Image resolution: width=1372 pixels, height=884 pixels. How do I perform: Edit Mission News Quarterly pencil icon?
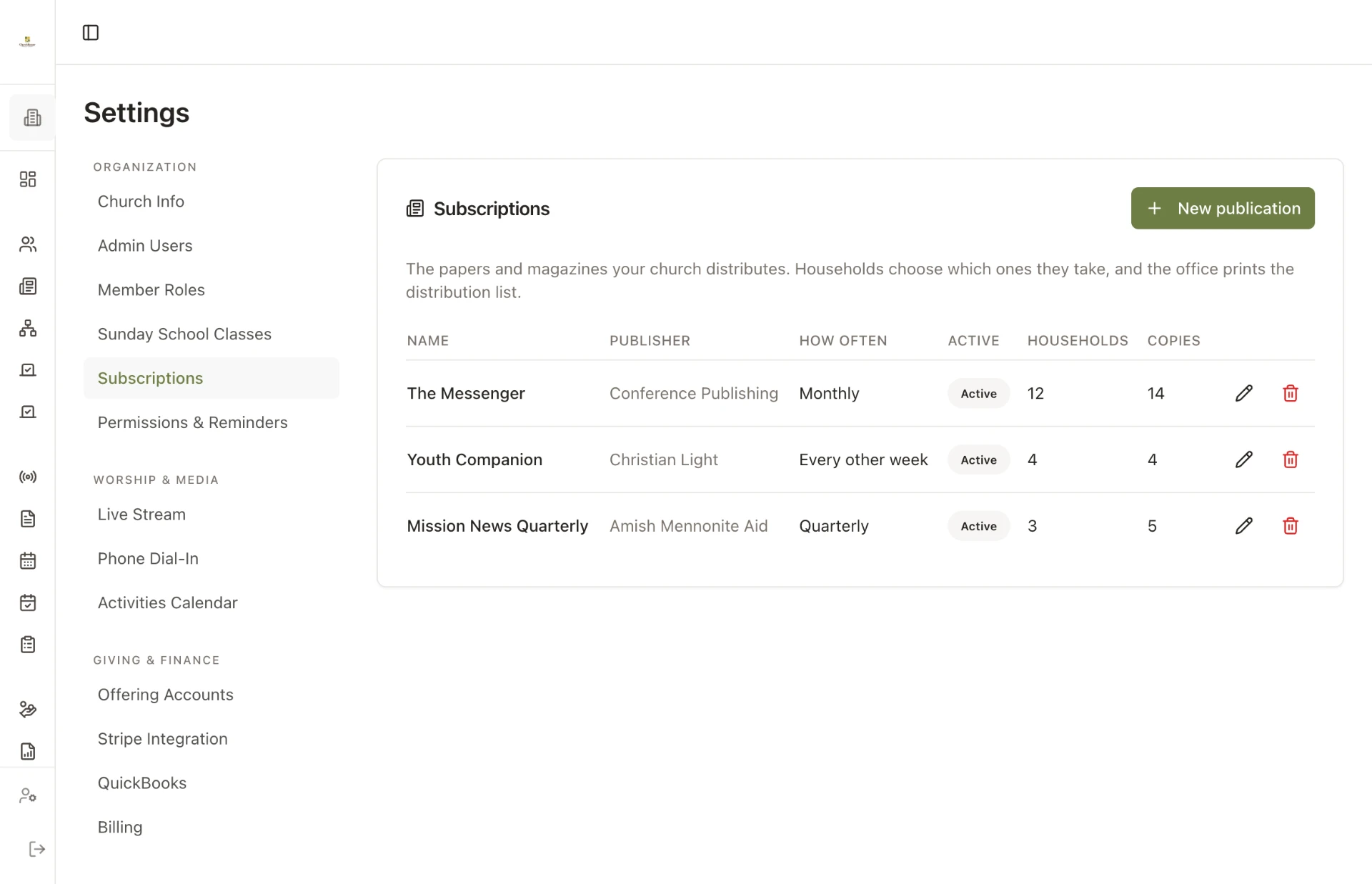(1243, 526)
